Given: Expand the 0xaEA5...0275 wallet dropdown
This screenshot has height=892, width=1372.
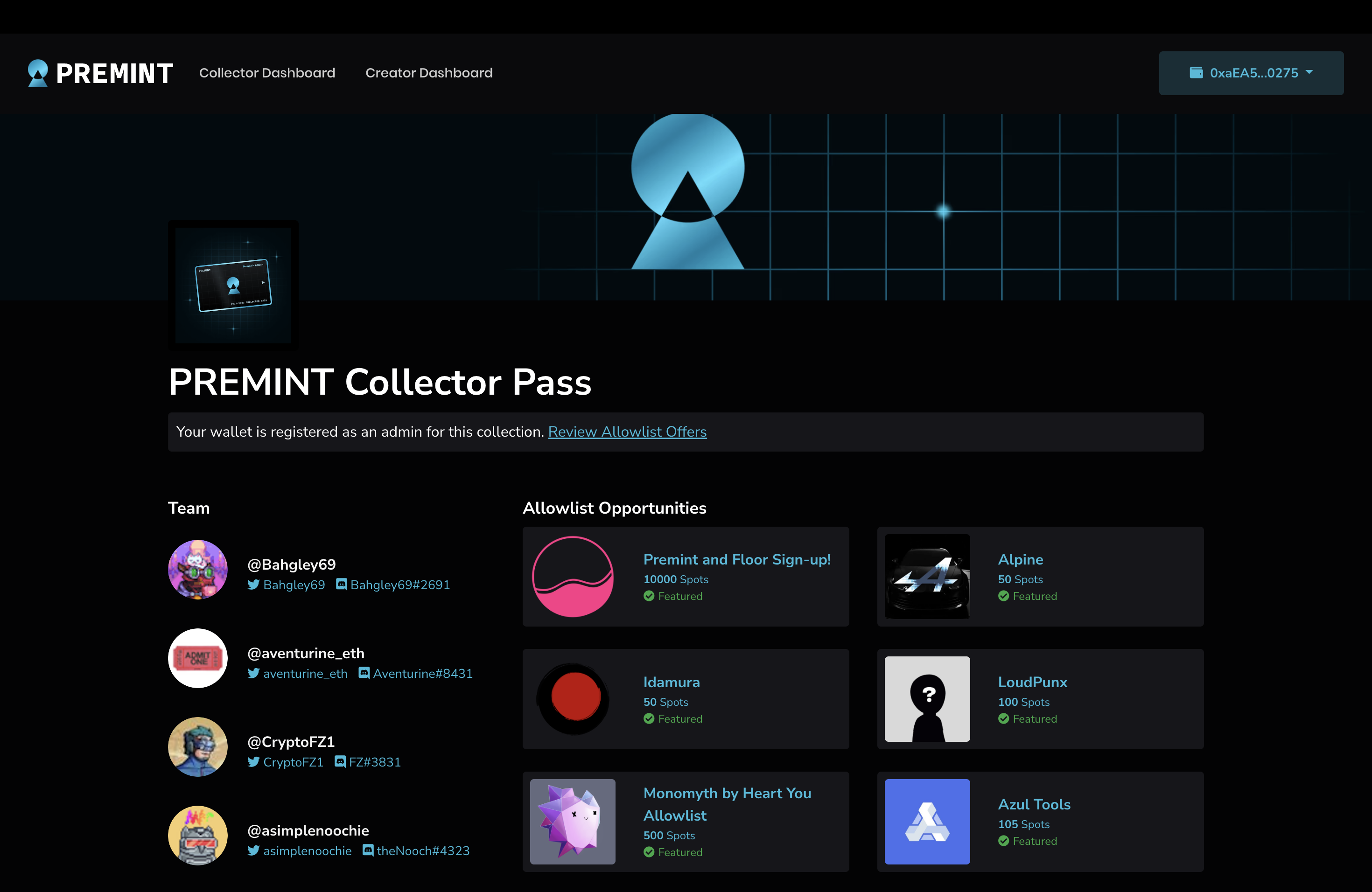Looking at the screenshot, I should [x=1251, y=73].
